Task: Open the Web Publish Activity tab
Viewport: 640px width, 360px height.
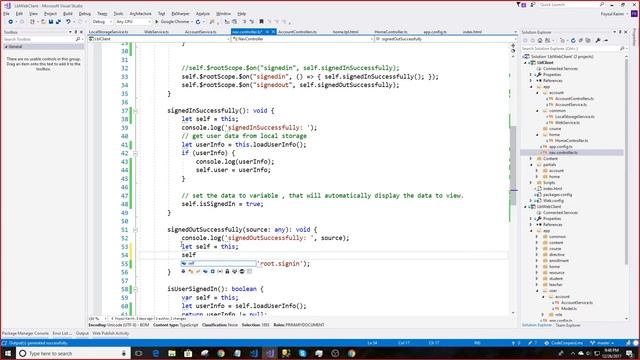Action: coord(110,333)
